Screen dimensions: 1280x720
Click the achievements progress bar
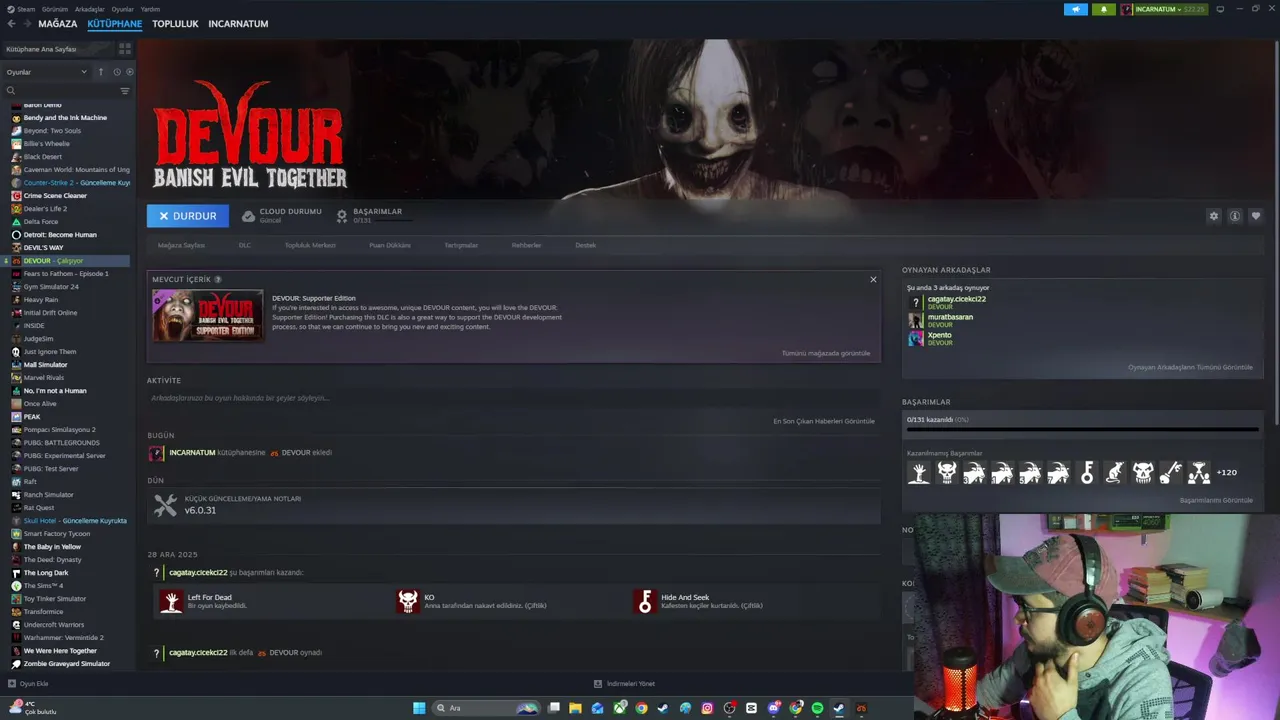(x=1082, y=430)
